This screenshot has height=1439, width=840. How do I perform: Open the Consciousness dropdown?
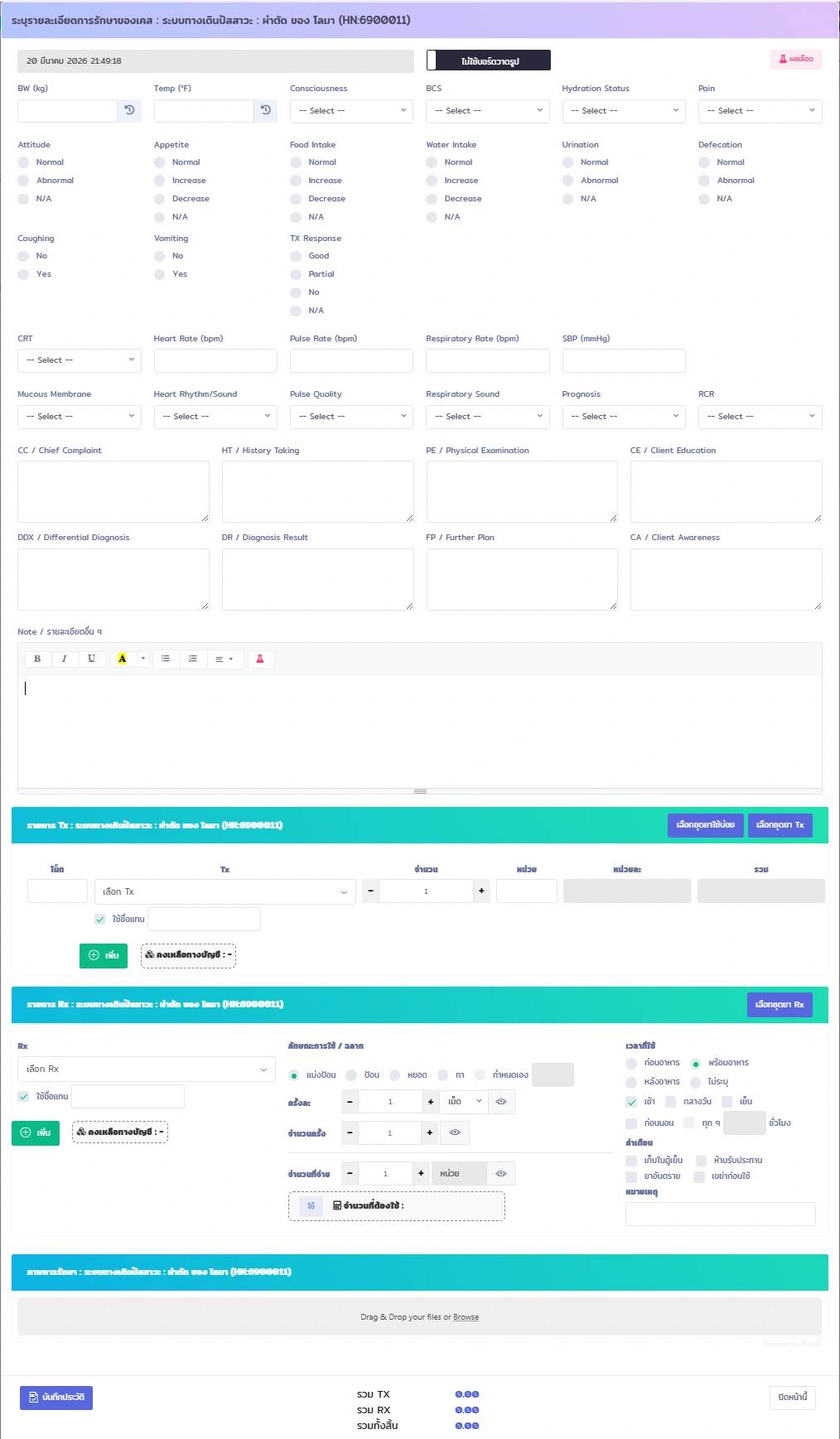pyautogui.click(x=351, y=111)
